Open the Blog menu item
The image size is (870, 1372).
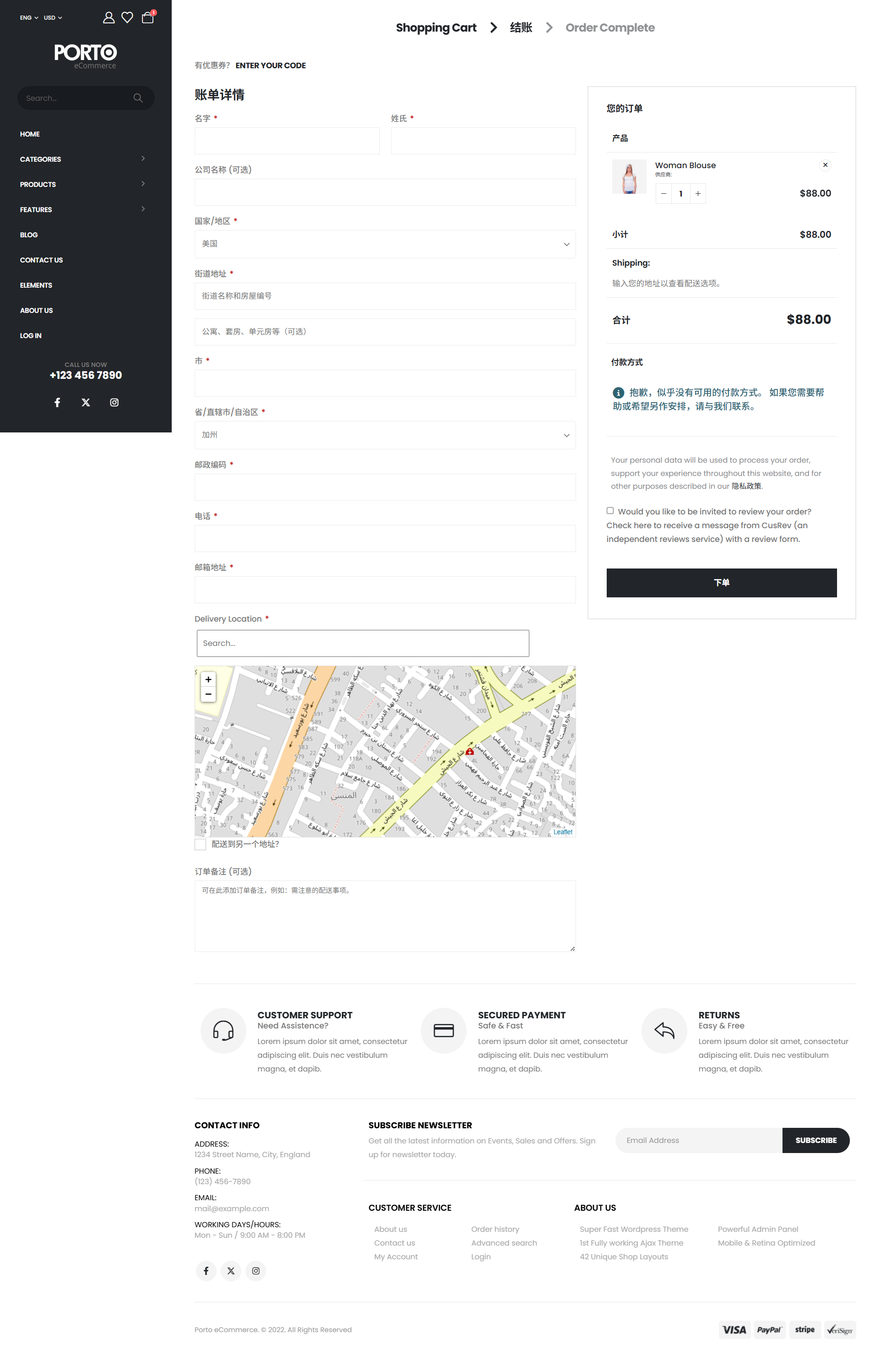29,235
